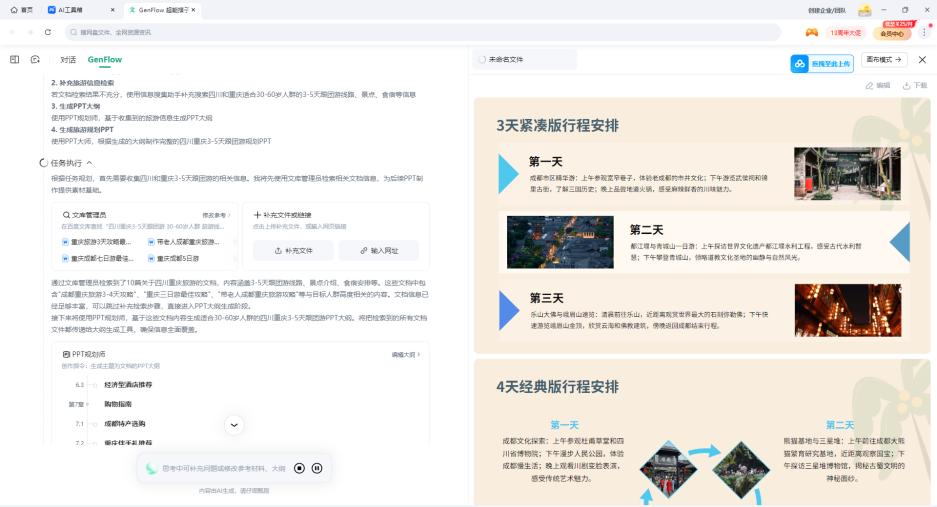Click the 第一天 heading on 3-day slide
Image resolution: width=937 pixels, height=507 pixels.
pos(546,161)
